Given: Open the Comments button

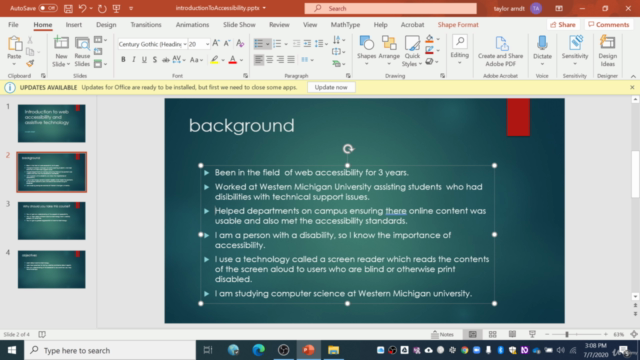Looking at the screenshot, I should (x=609, y=24).
